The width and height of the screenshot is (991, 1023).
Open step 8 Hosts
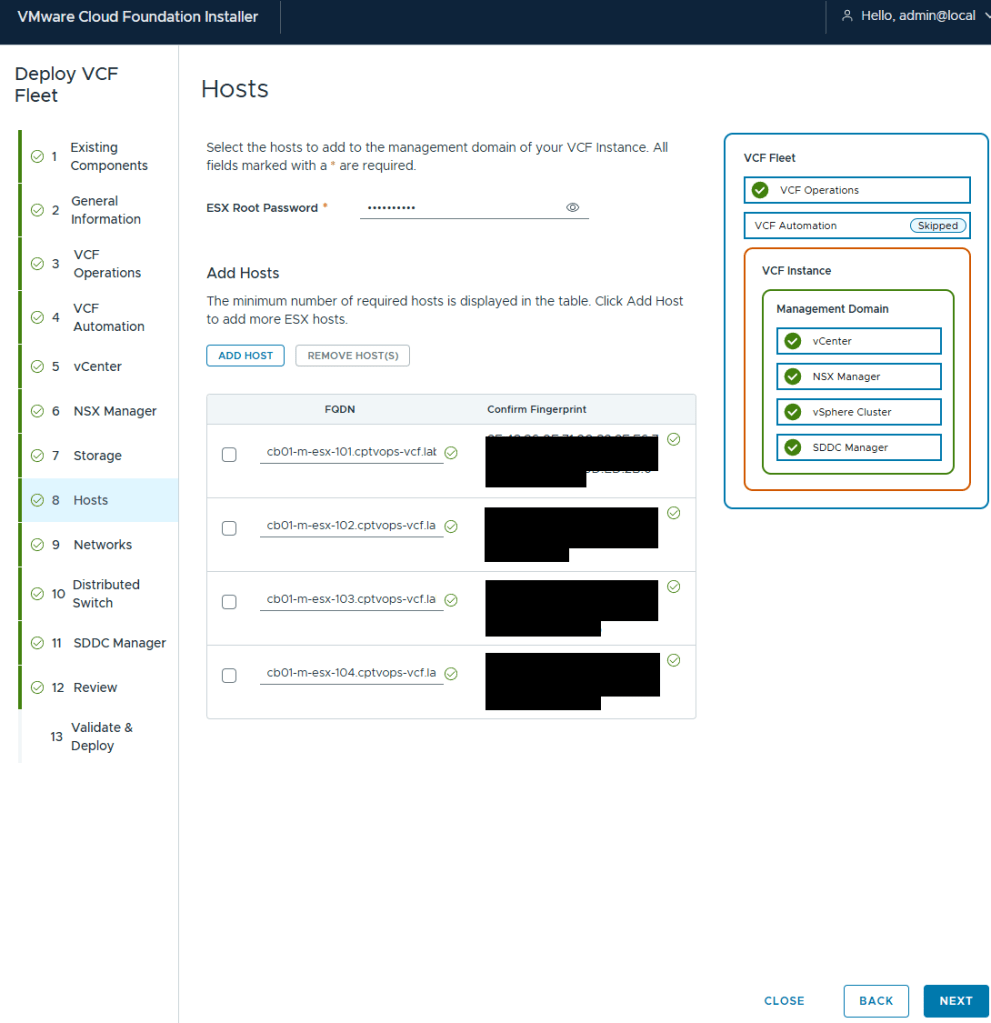tap(99, 500)
